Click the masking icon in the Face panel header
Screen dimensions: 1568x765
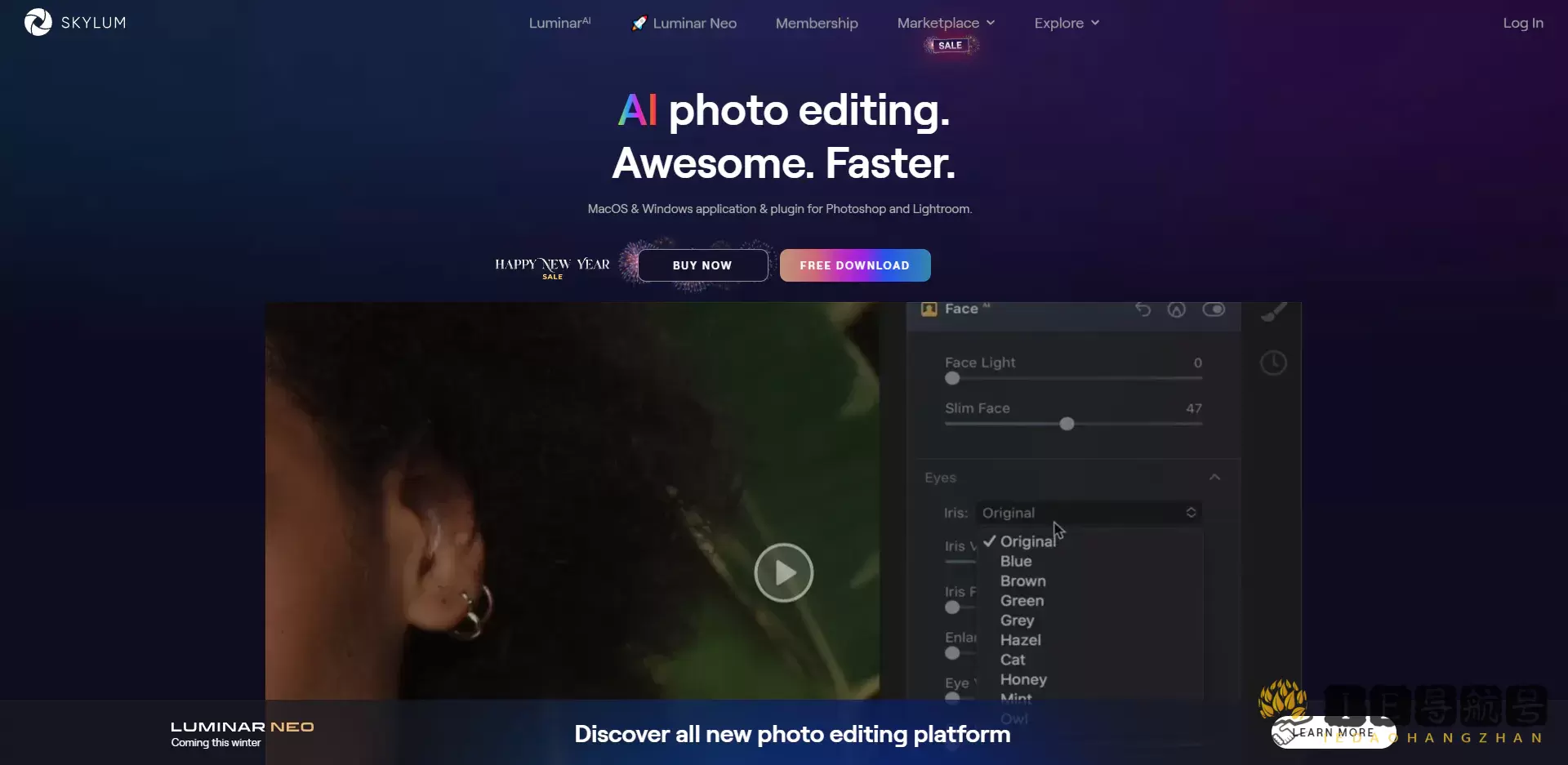1177,310
